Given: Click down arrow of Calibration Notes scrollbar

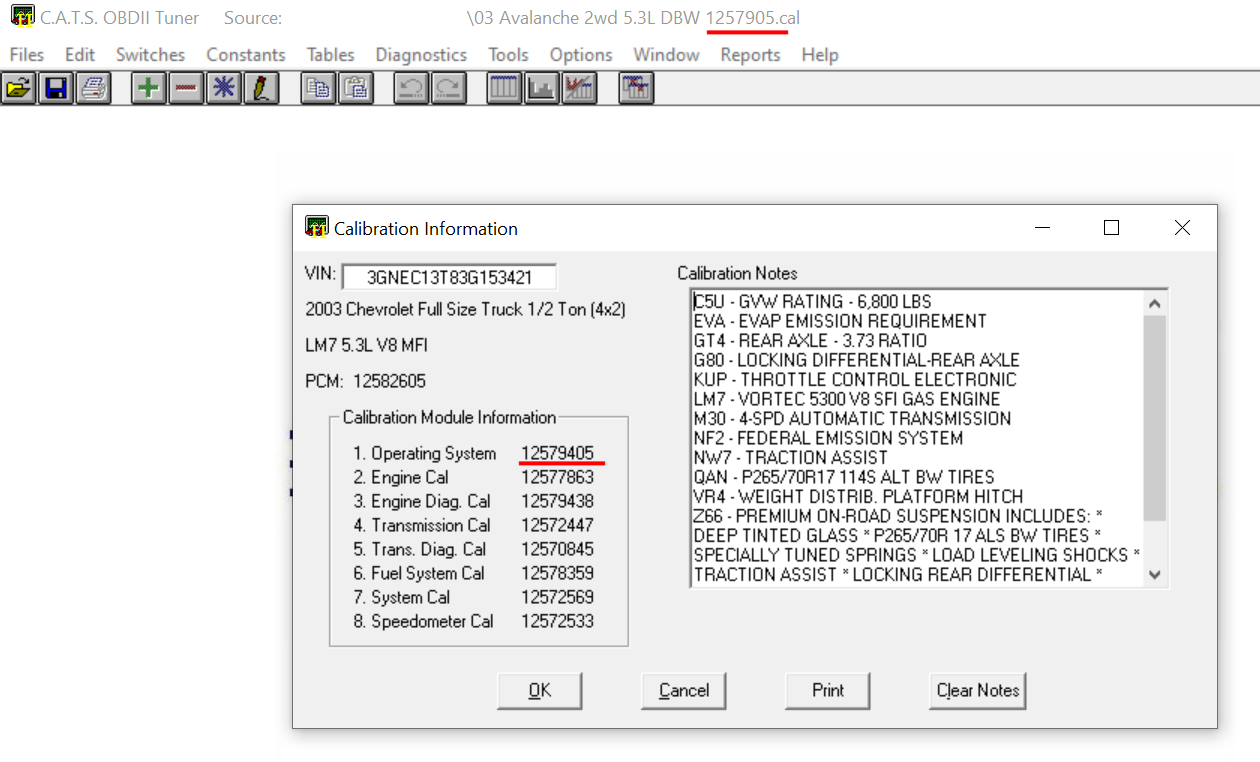Looking at the screenshot, I should [1155, 574].
